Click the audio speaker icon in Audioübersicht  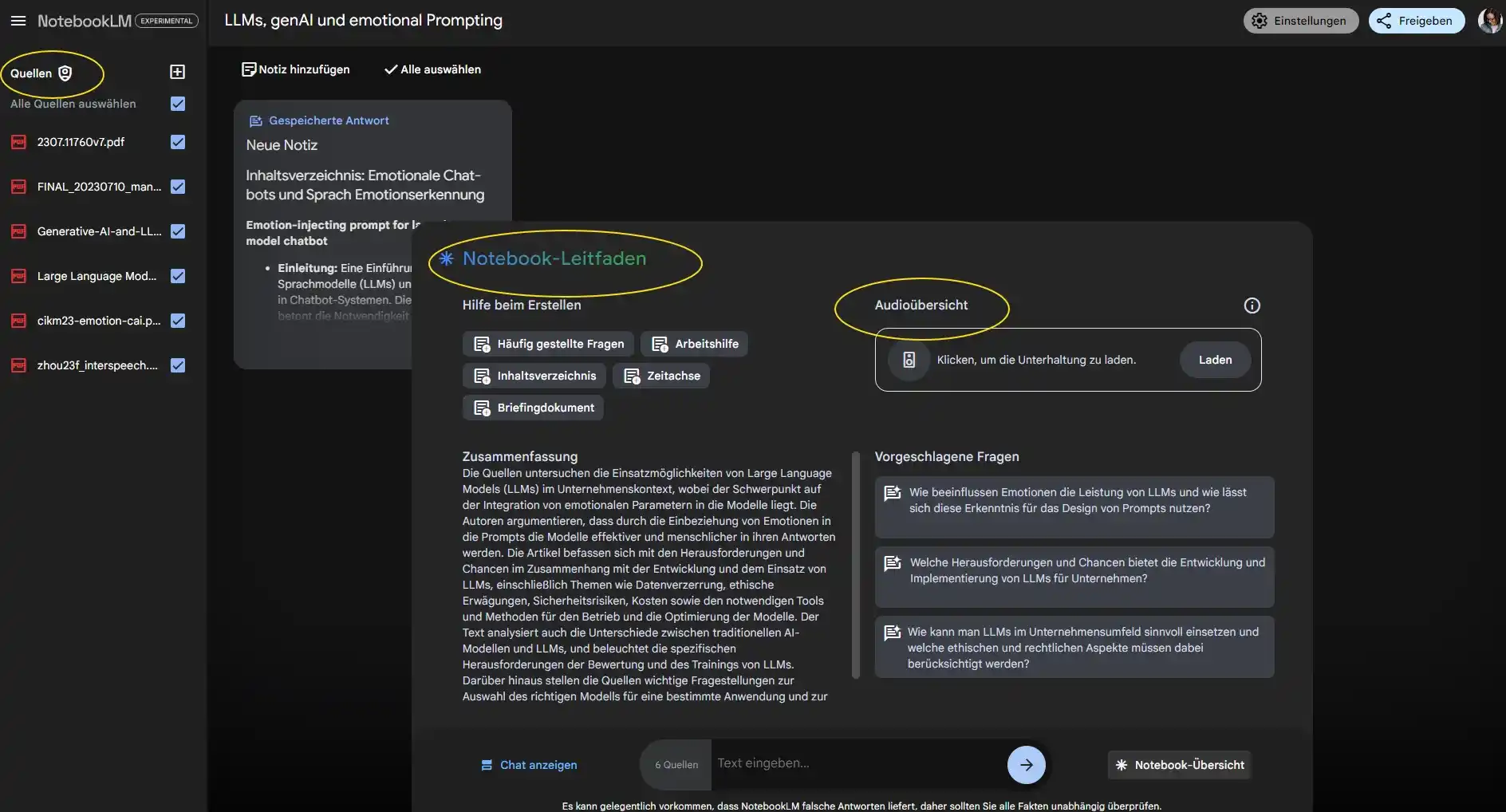pos(909,360)
